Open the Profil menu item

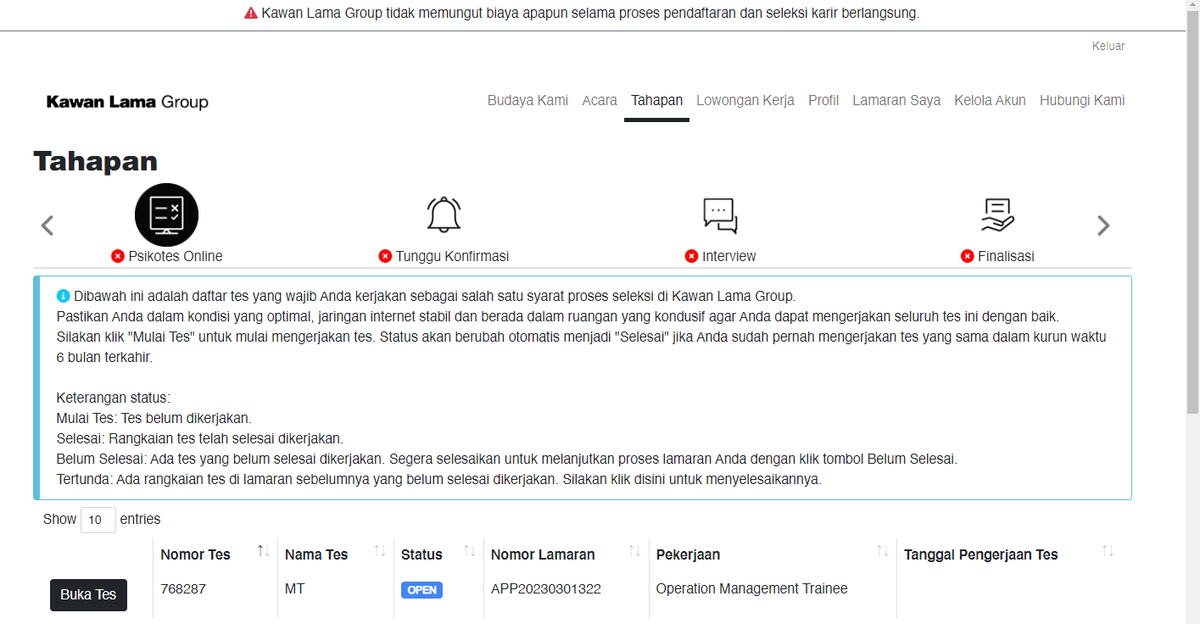point(823,100)
